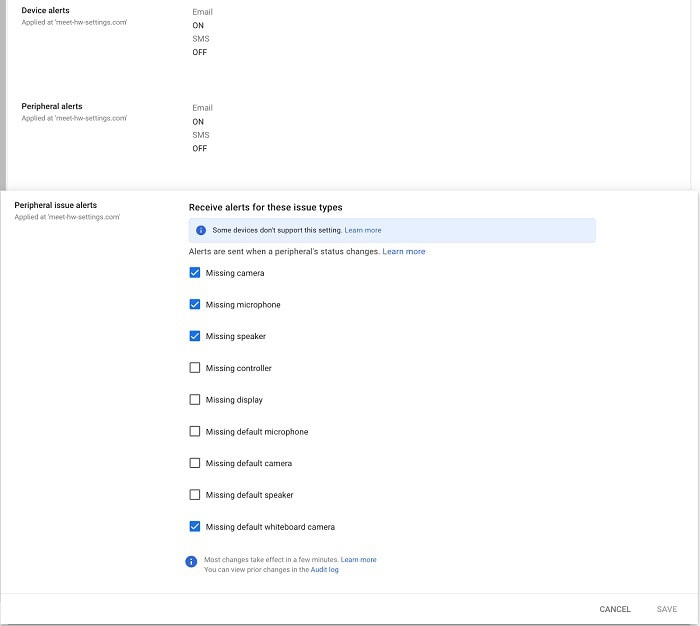Collapse the Peripheral issue alerts heading

[x=55, y=205]
